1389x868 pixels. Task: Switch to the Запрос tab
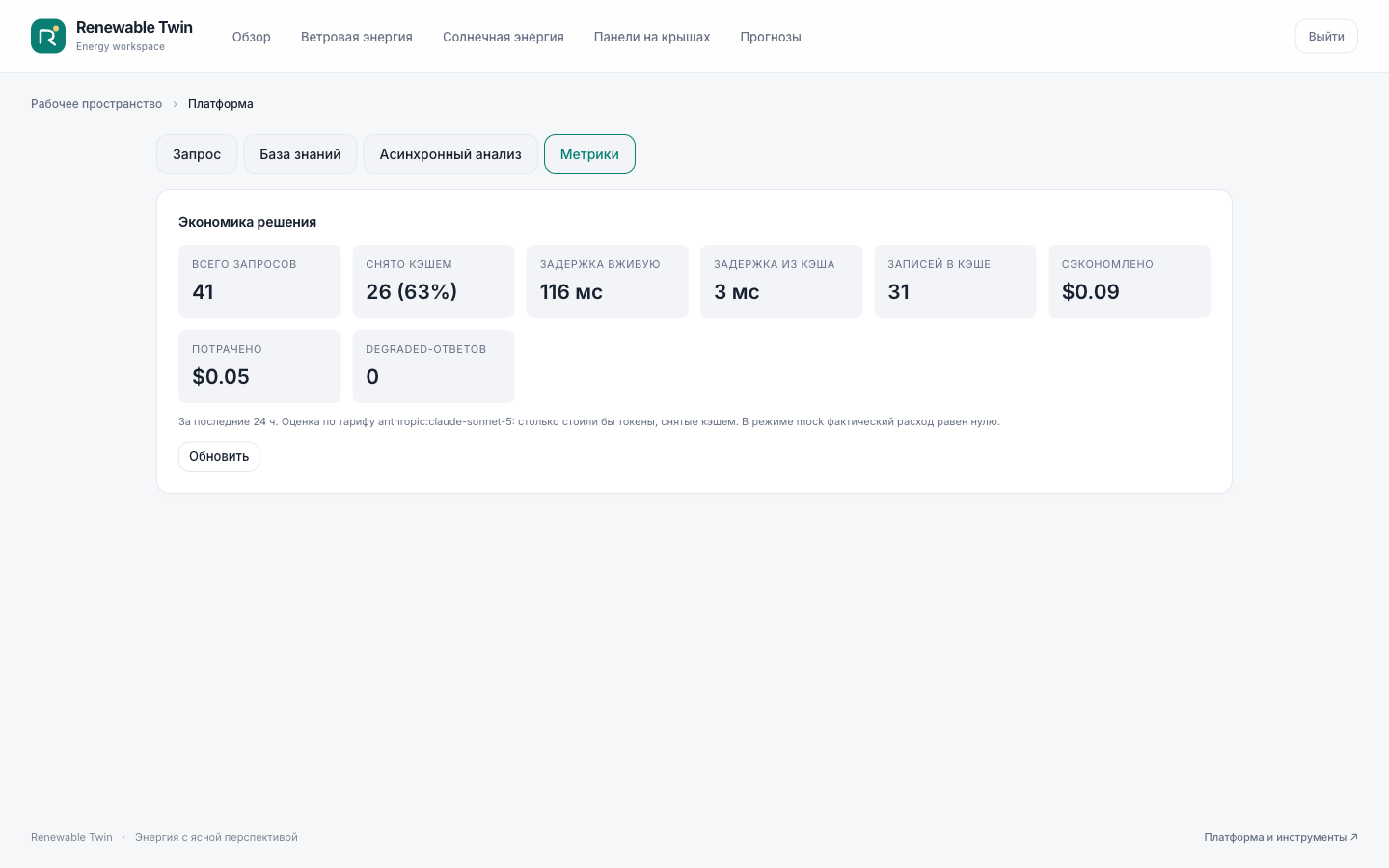click(x=197, y=154)
